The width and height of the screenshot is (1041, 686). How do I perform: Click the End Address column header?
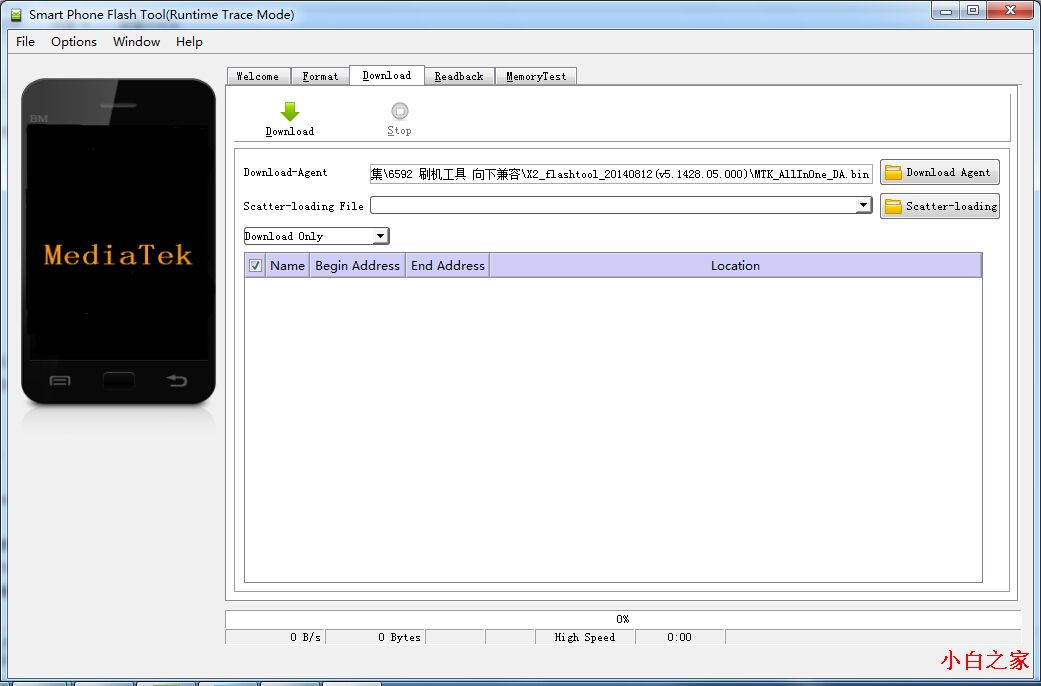447,266
